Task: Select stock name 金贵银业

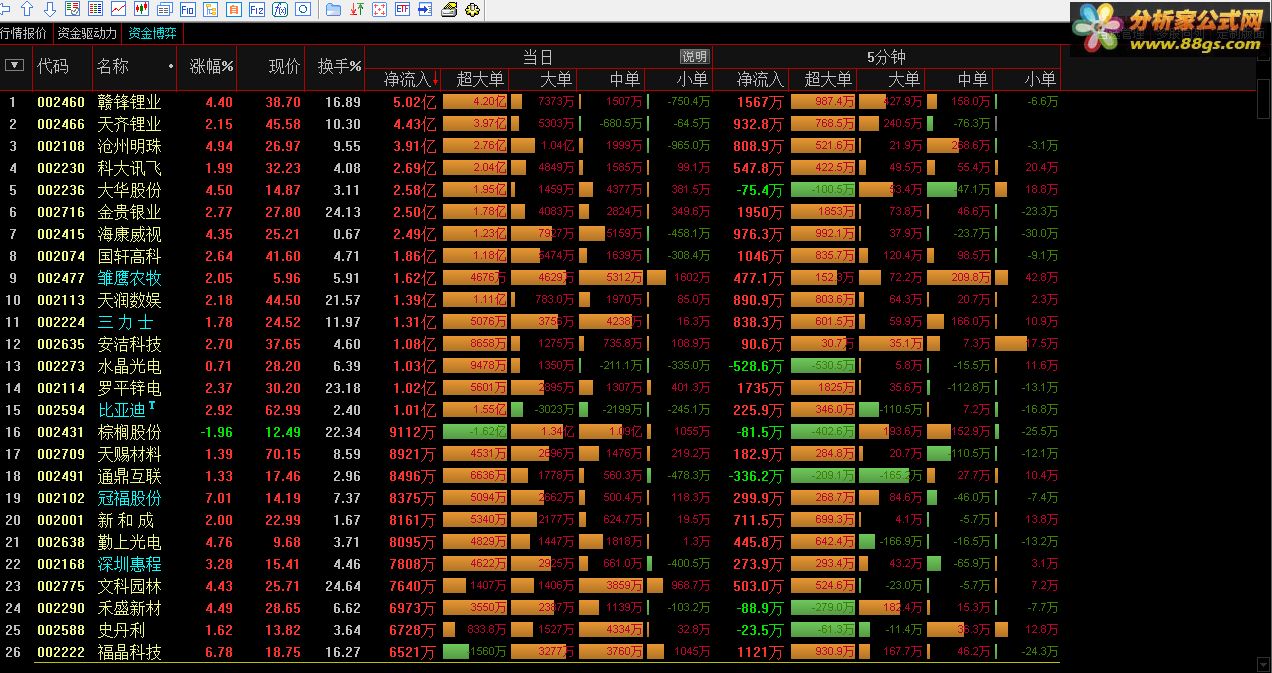Action: point(129,212)
